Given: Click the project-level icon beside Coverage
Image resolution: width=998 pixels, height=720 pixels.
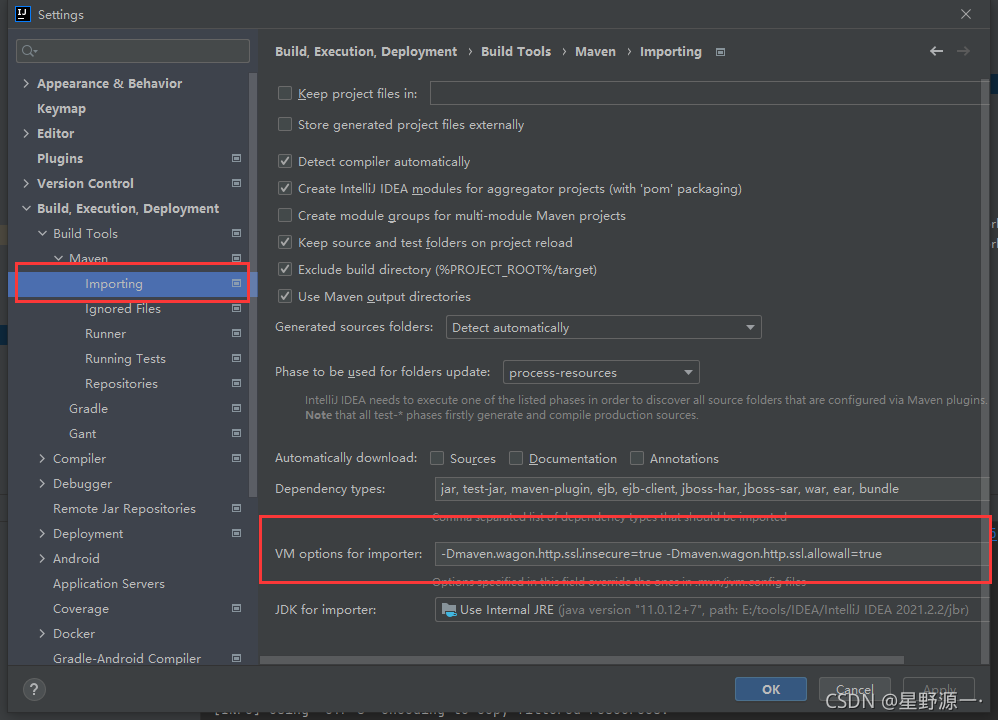Looking at the screenshot, I should tap(236, 609).
